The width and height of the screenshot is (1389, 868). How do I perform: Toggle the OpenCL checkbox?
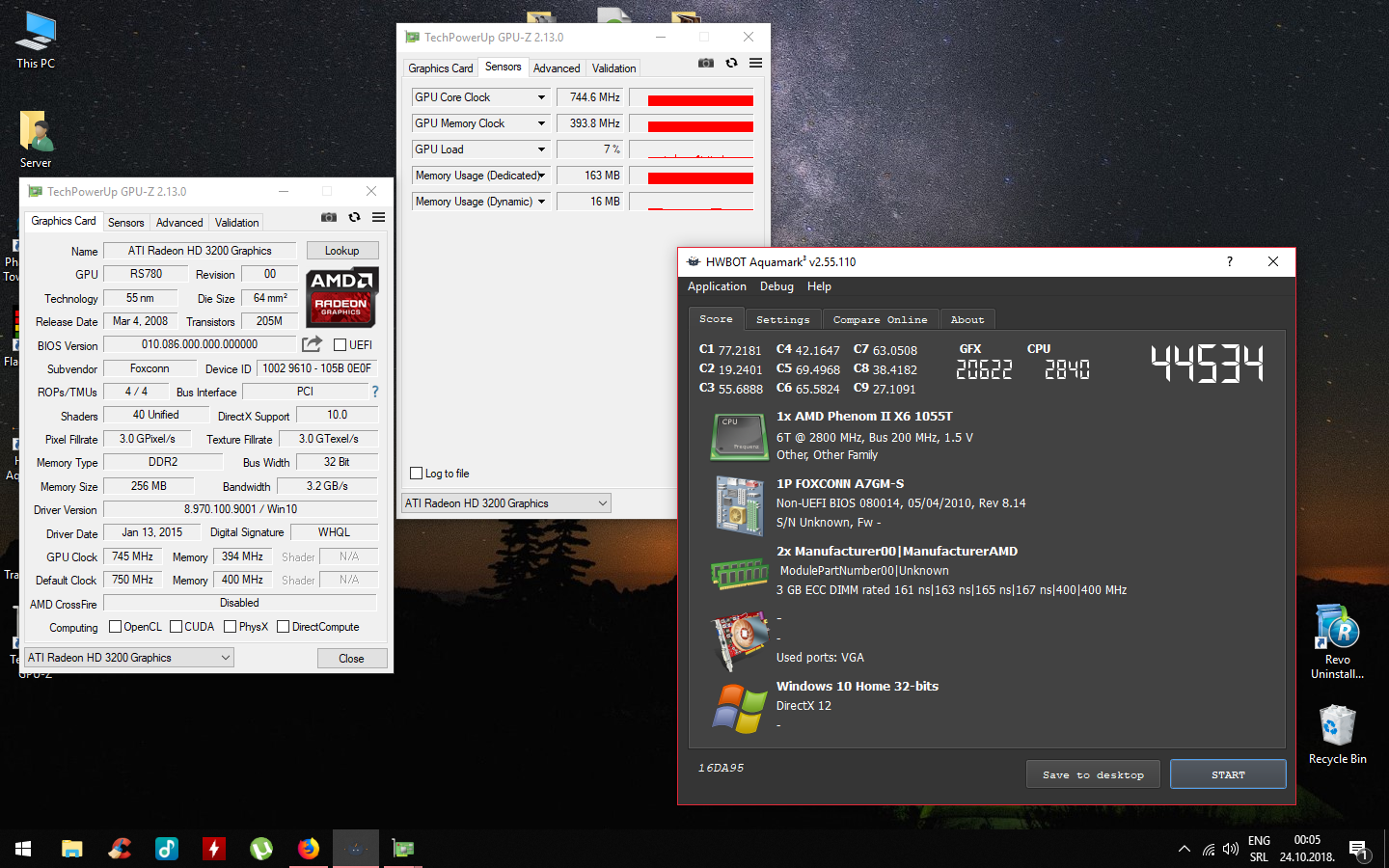[x=116, y=627]
